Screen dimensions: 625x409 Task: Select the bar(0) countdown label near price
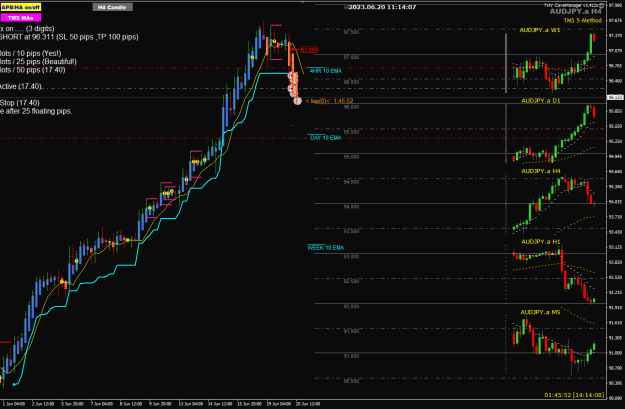(329, 101)
